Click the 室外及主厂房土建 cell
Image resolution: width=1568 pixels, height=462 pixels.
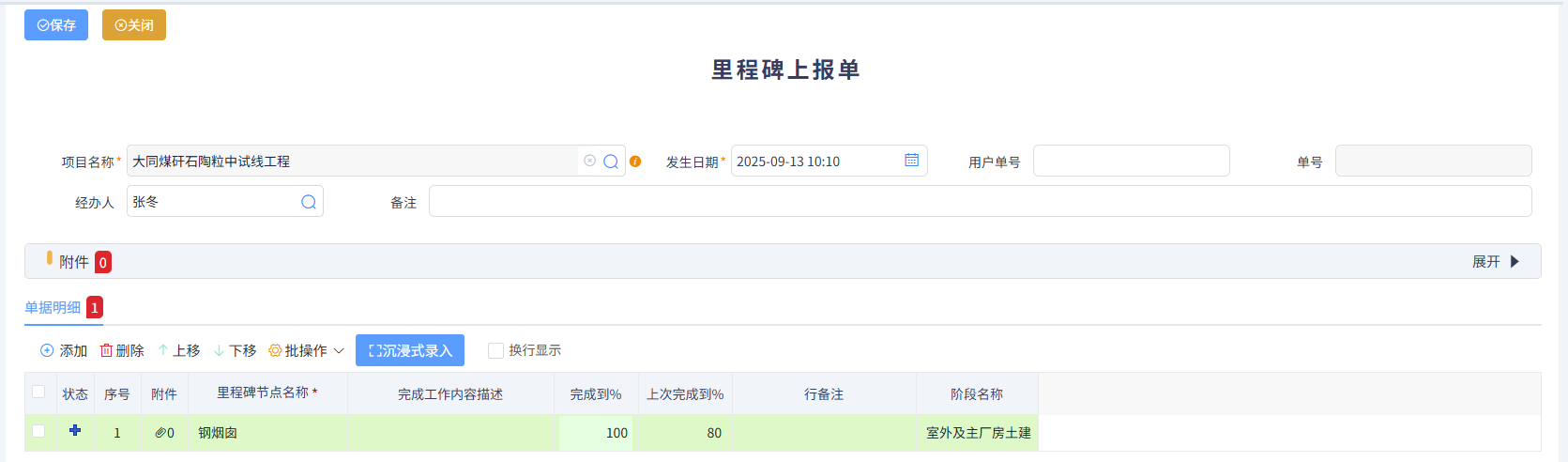tap(978, 433)
